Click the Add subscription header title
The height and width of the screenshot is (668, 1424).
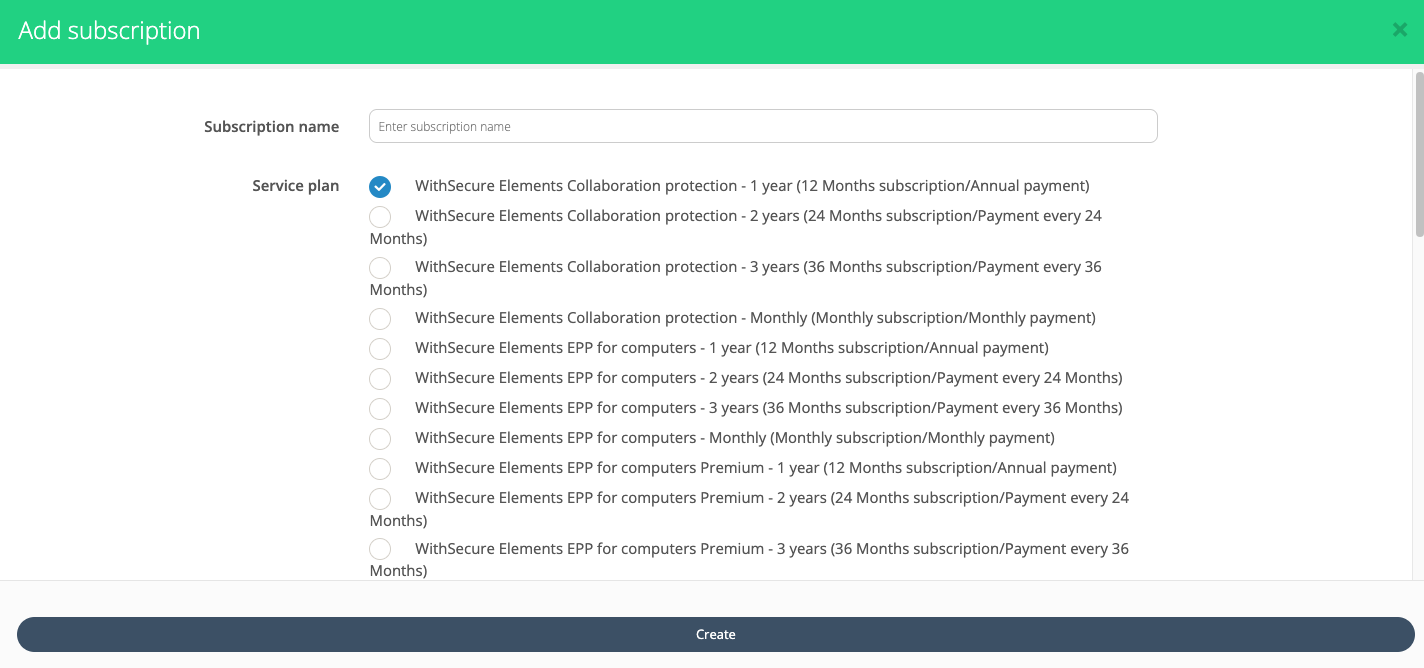click(x=109, y=31)
